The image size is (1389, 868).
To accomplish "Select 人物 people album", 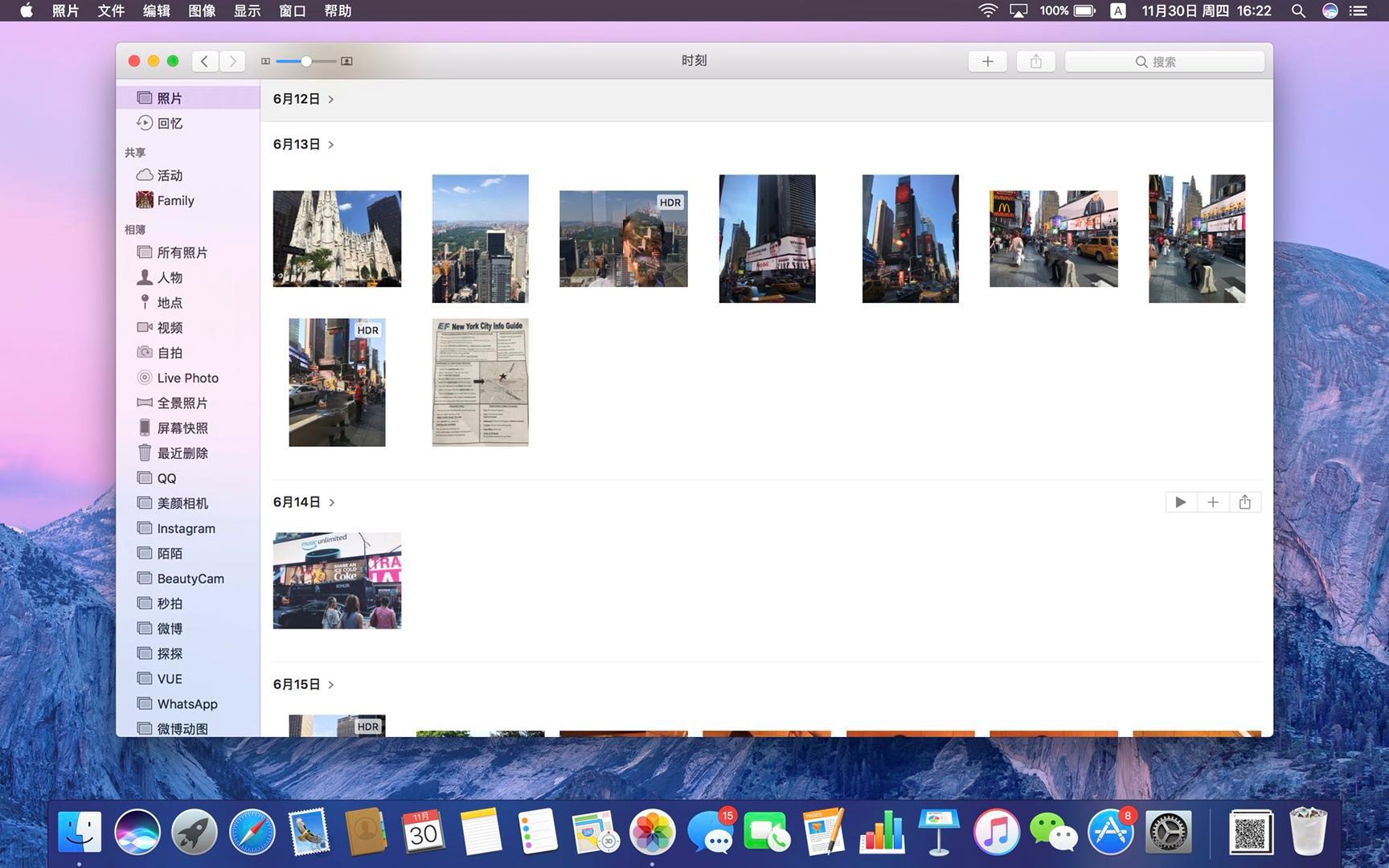I will coord(169,277).
